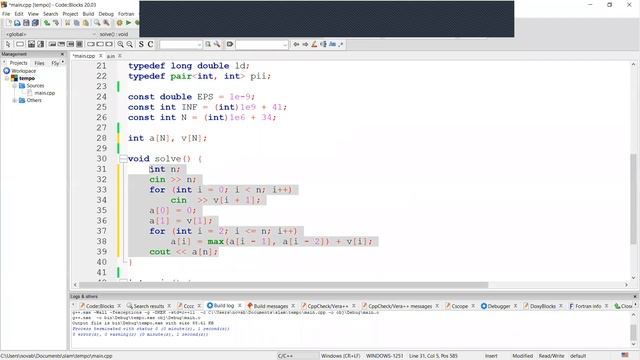Click the Build gear icon
Viewport: 640px width, 360px height.
click(x=119, y=23)
